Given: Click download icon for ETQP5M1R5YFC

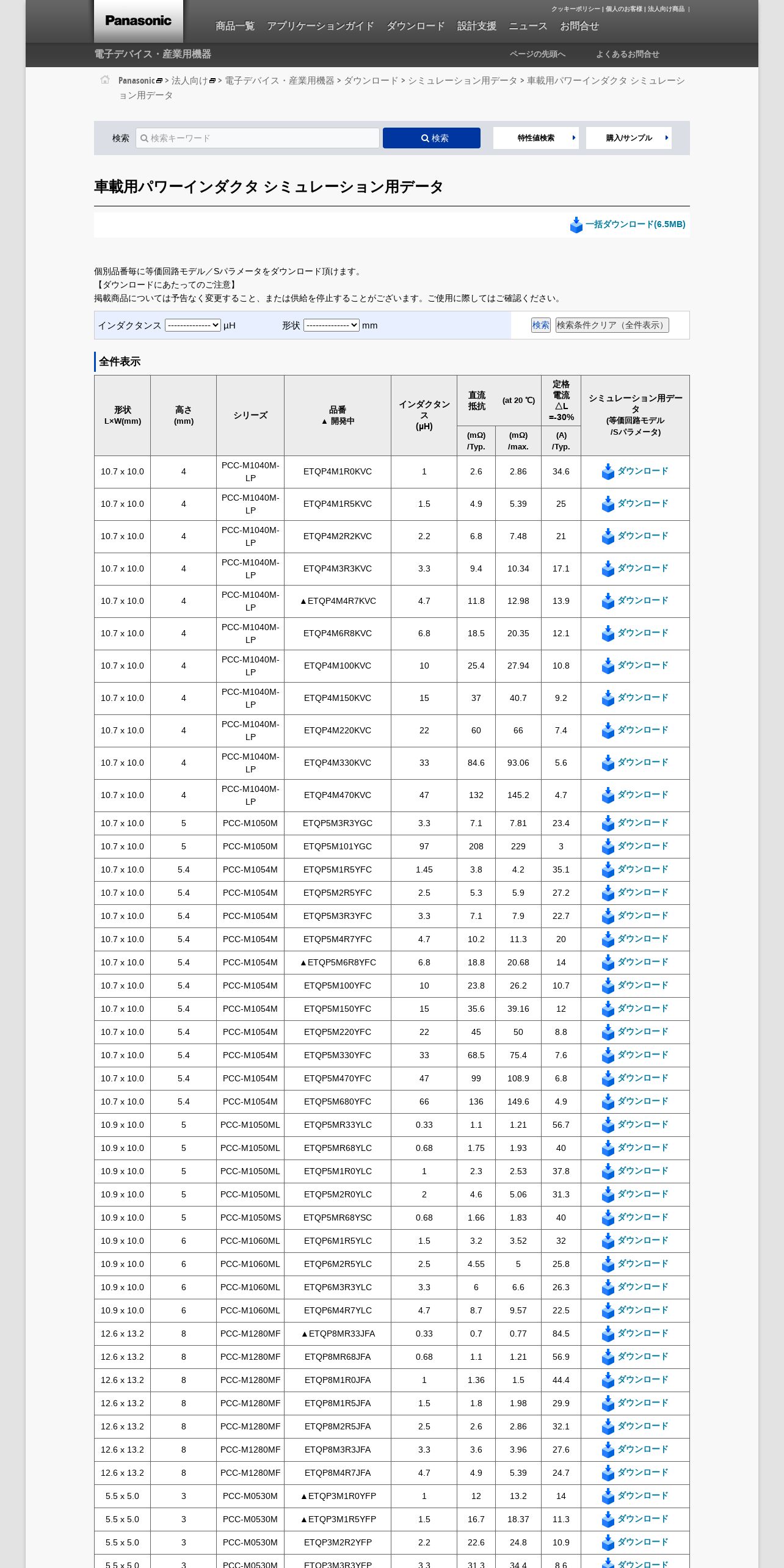Looking at the screenshot, I should click(x=608, y=869).
